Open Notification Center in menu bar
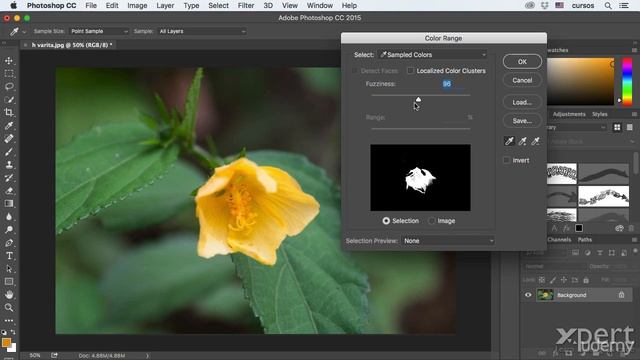 (x=624, y=6)
